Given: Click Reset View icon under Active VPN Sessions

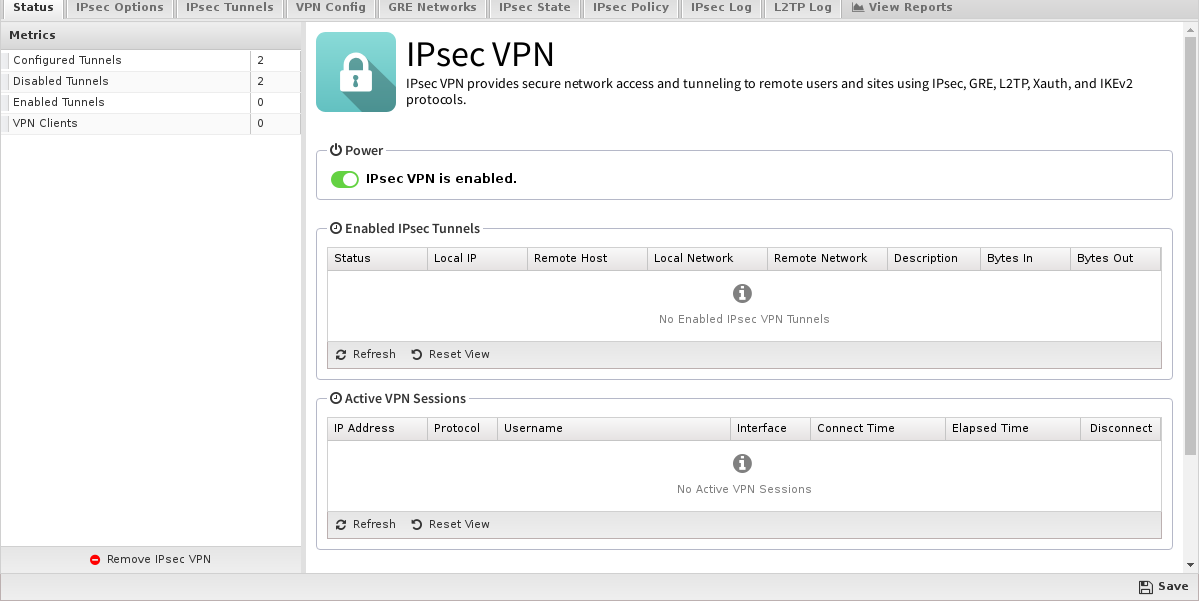Looking at the screenshot, I should [417, 525].
